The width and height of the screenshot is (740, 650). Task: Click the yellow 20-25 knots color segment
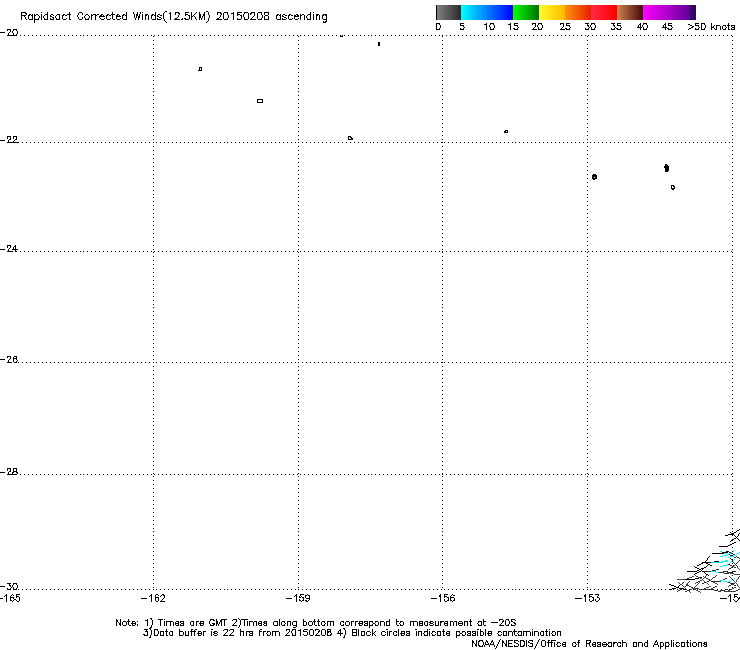click(552, 12)
